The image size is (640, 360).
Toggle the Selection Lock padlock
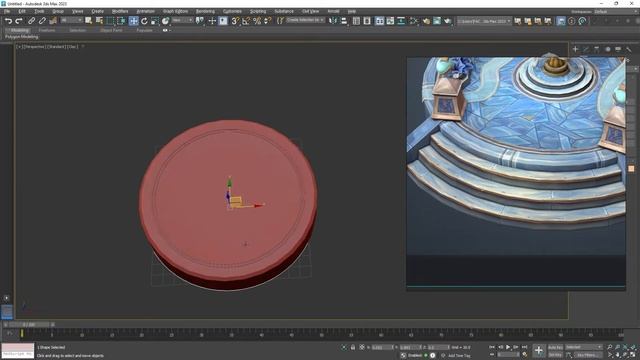tap(353, 347)
